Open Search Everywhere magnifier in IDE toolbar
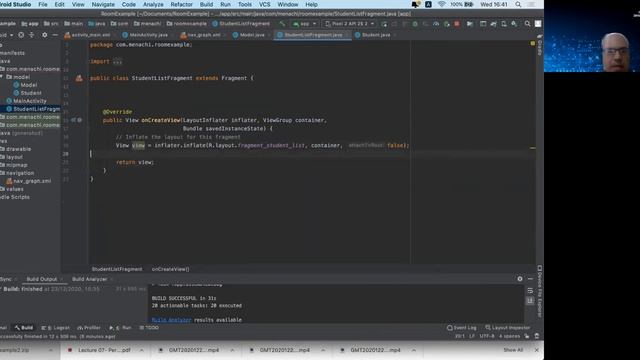640x360 pixels. 527,24
